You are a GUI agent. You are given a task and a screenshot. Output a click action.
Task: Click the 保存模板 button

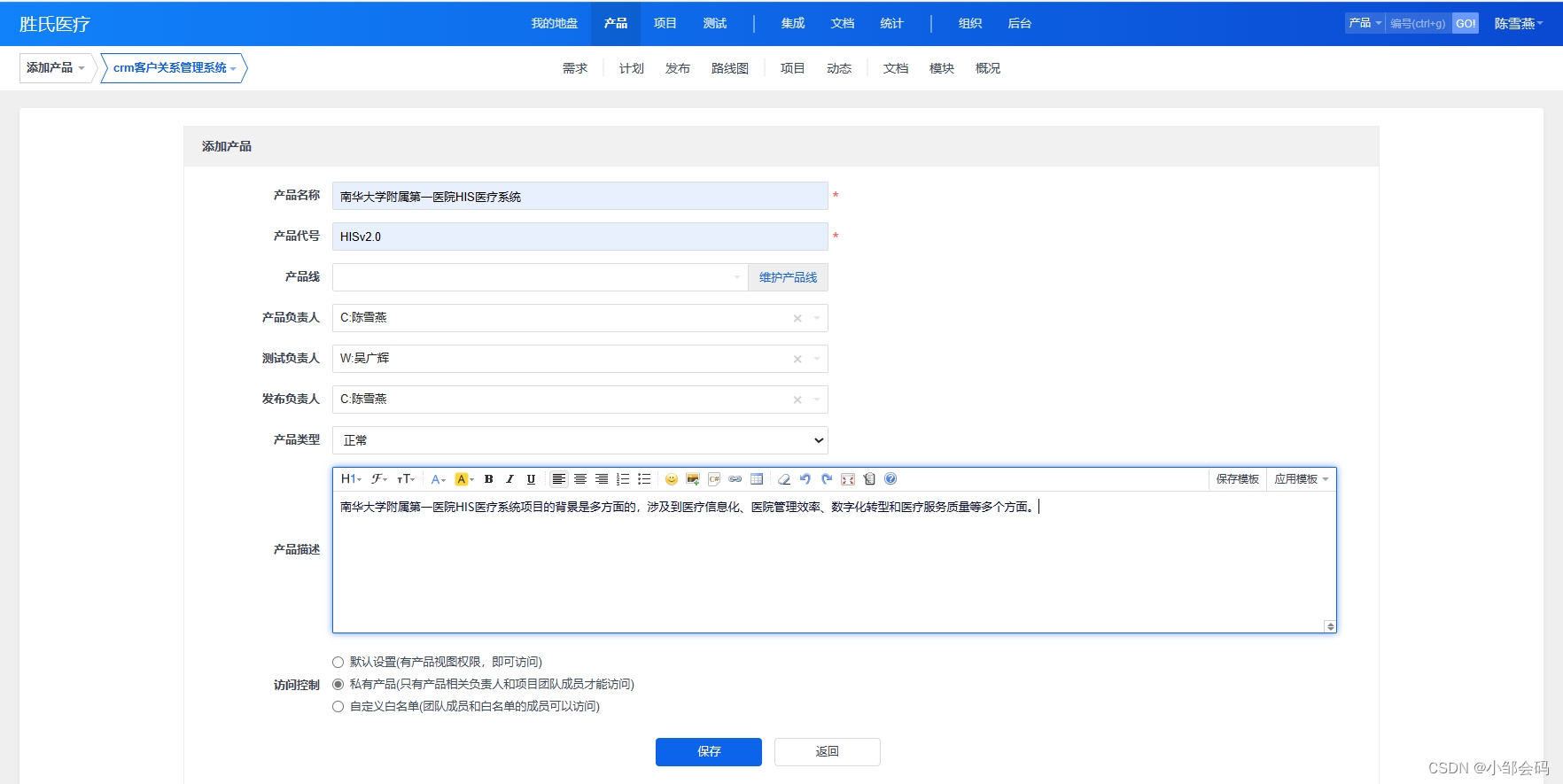(1238, 479)
